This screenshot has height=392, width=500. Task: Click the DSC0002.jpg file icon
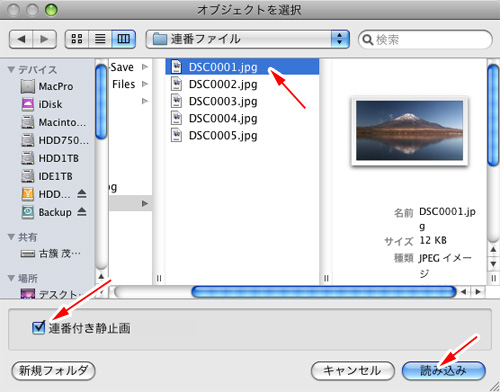tap(176, 84)
